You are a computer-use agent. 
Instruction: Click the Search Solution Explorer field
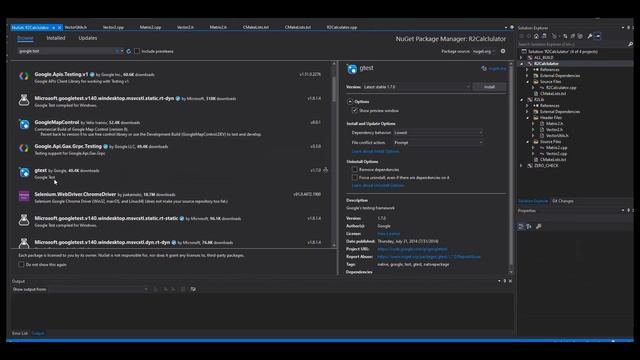point(571,44)
